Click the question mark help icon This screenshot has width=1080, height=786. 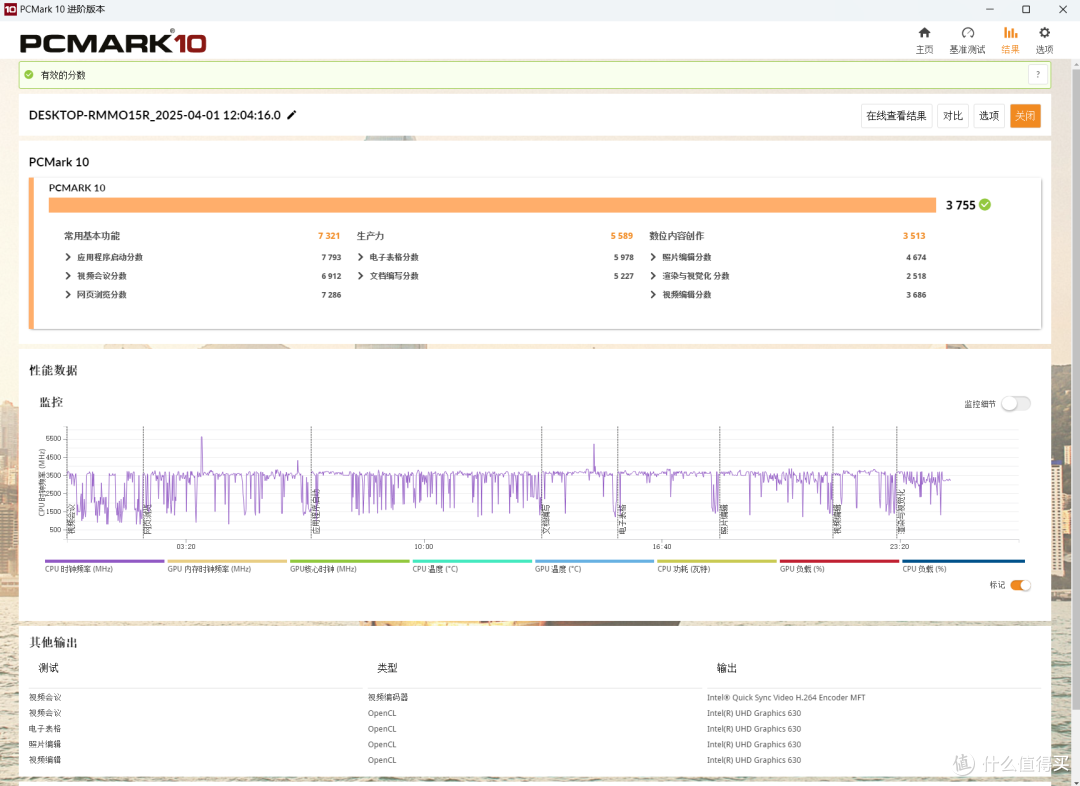coord(1037,74)
